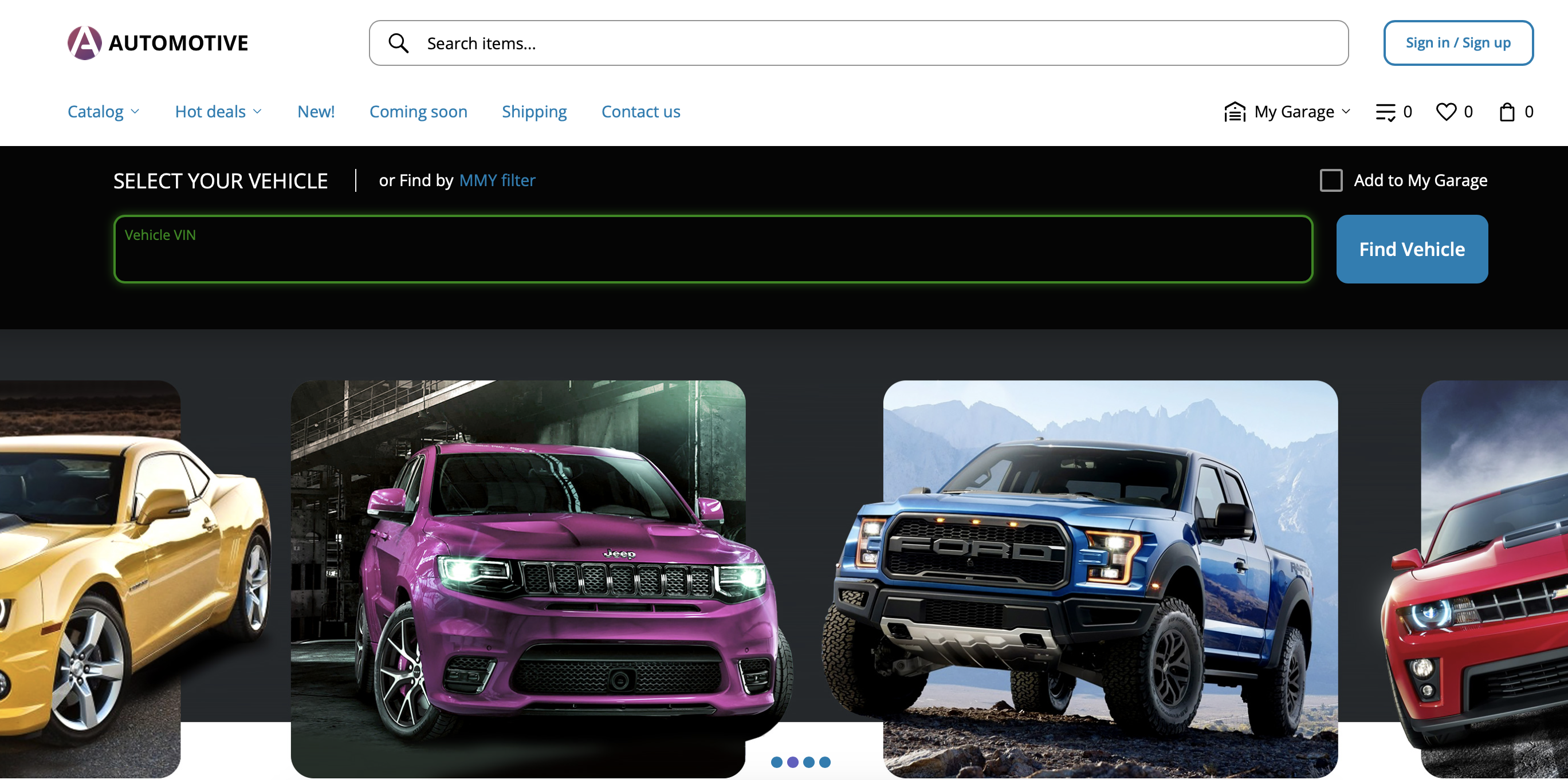The image size is (1568, 780).
Task: Follow the MMY filter link
Action: 497,181
